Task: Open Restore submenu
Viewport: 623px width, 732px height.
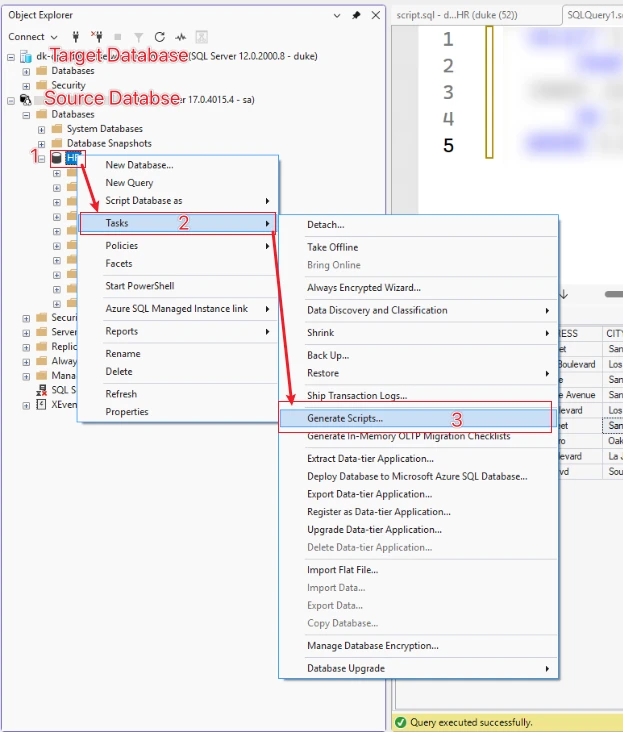Action: 418,373
